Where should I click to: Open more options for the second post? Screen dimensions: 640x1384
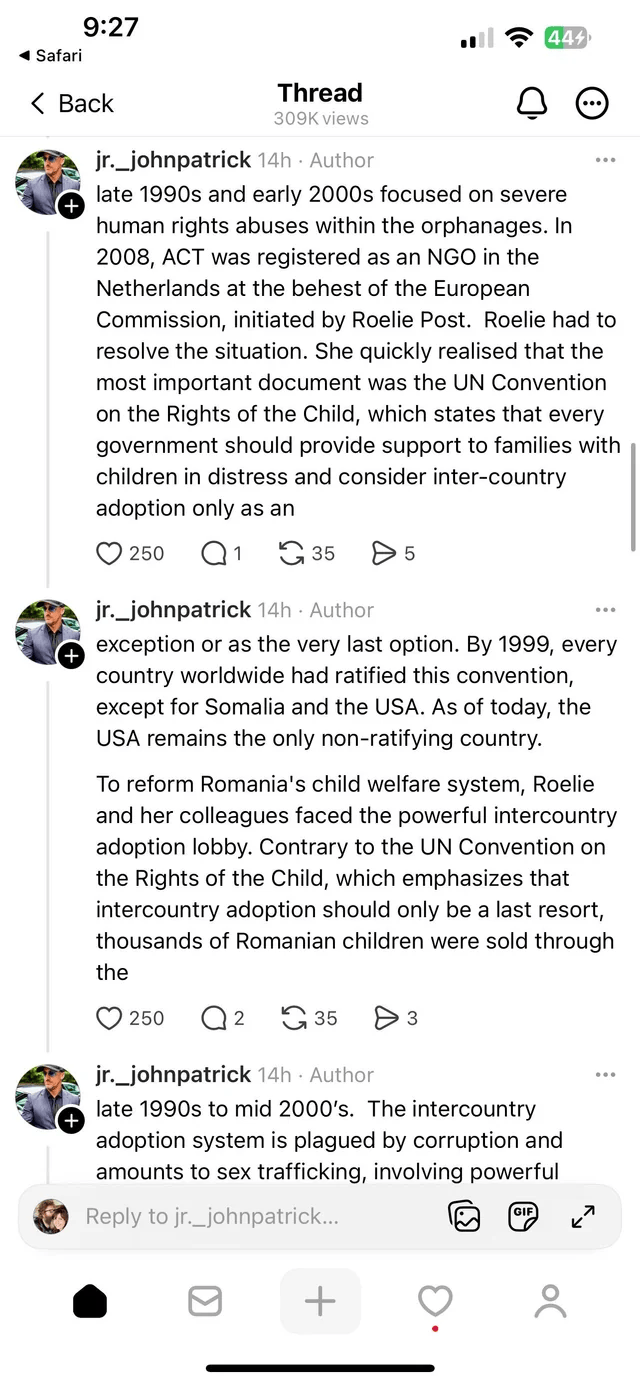605,610
